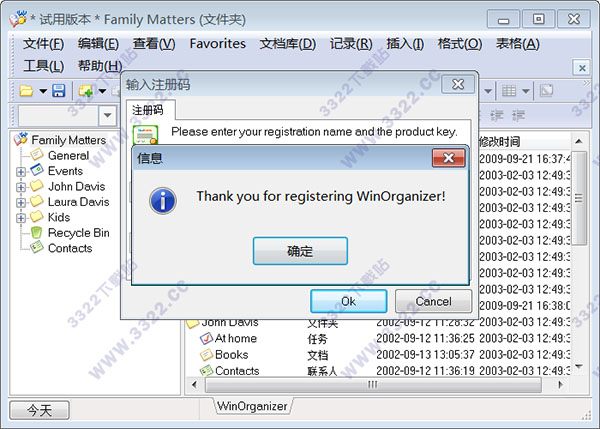Click the save floppy disk icon
This screenshot has width=600, height=429.
pyautogui.click(x=59, y=91)
